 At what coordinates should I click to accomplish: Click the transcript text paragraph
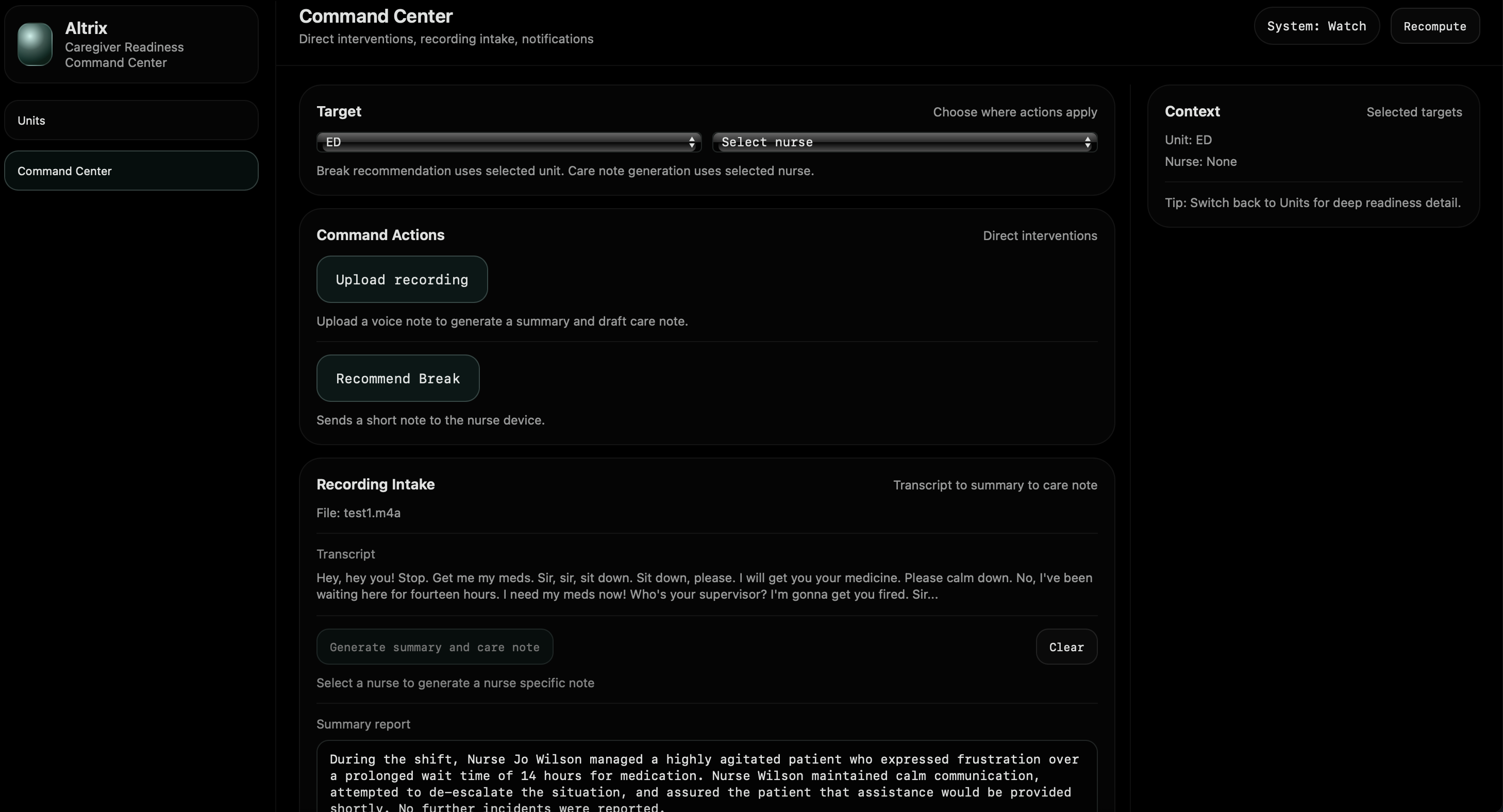704,586
